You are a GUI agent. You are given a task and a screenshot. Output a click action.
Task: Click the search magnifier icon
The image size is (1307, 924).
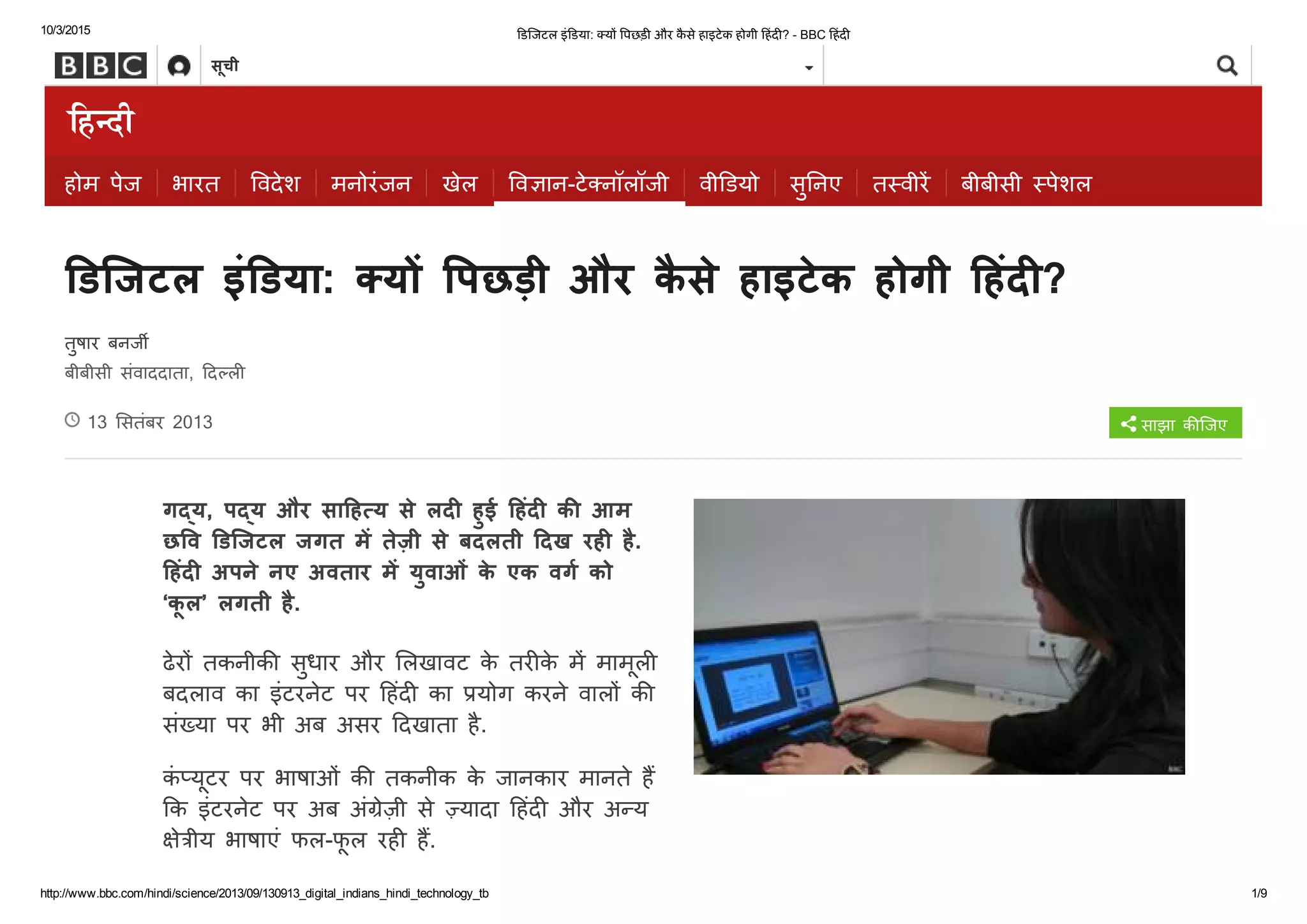1227,65
